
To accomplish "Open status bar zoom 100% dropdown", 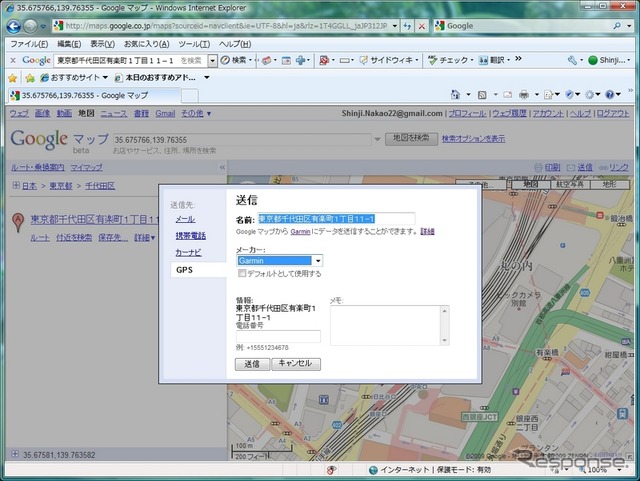I will pos(620,470).
